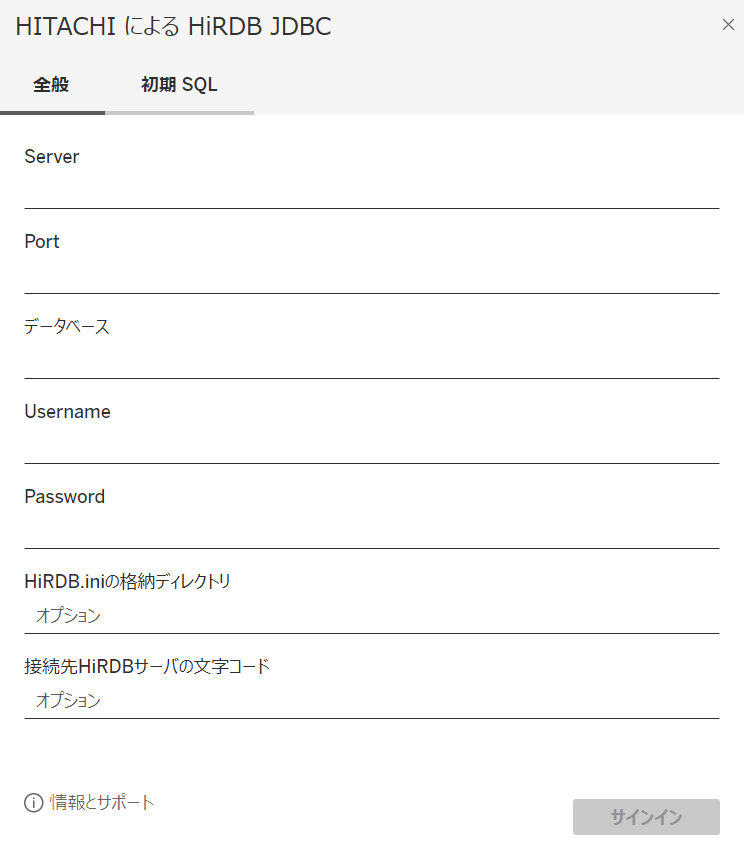
Task: Click the オプション placeholder under 文字コード
Action: coord(67,701)
